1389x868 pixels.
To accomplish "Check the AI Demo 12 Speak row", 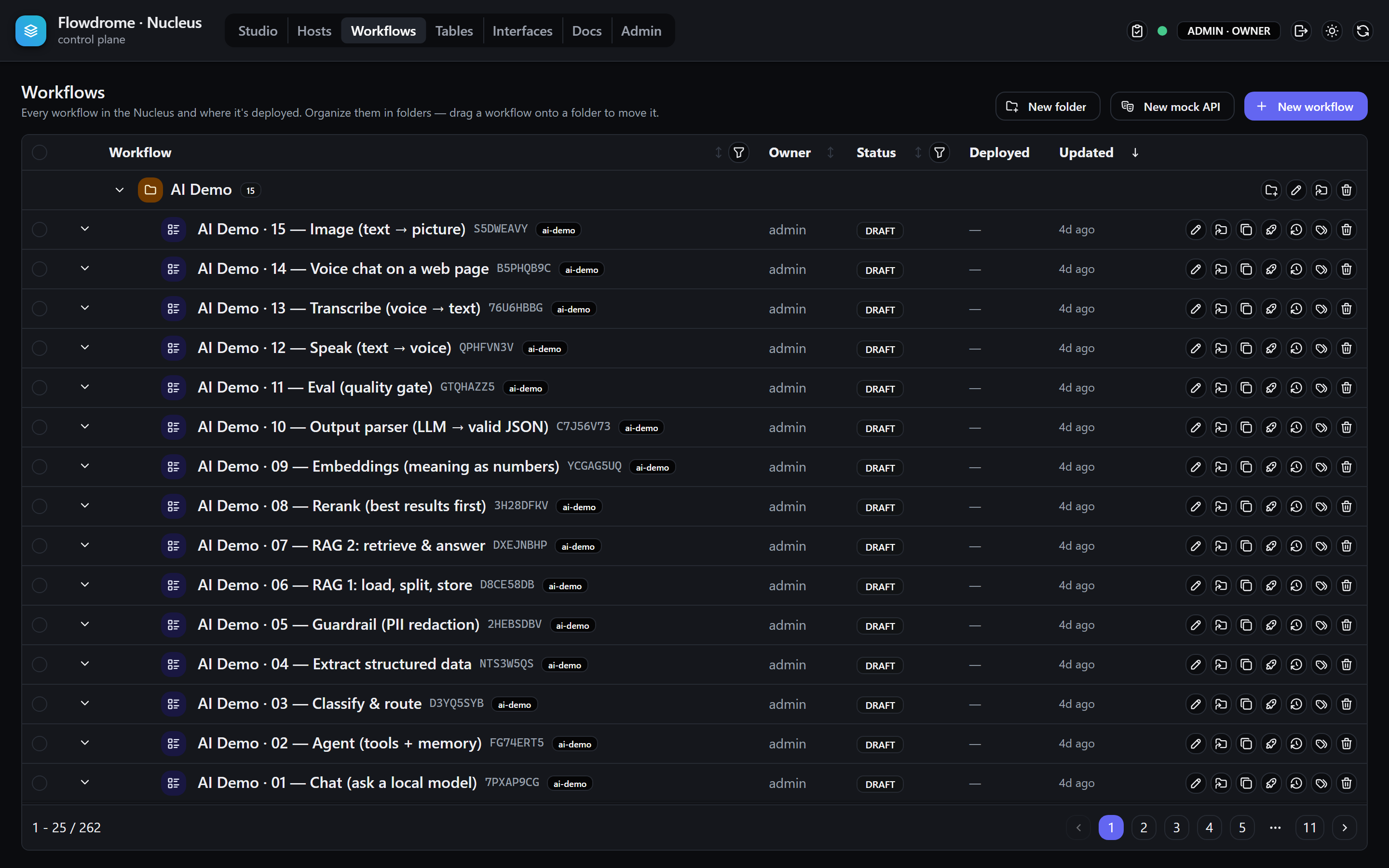I will [40, 349].
